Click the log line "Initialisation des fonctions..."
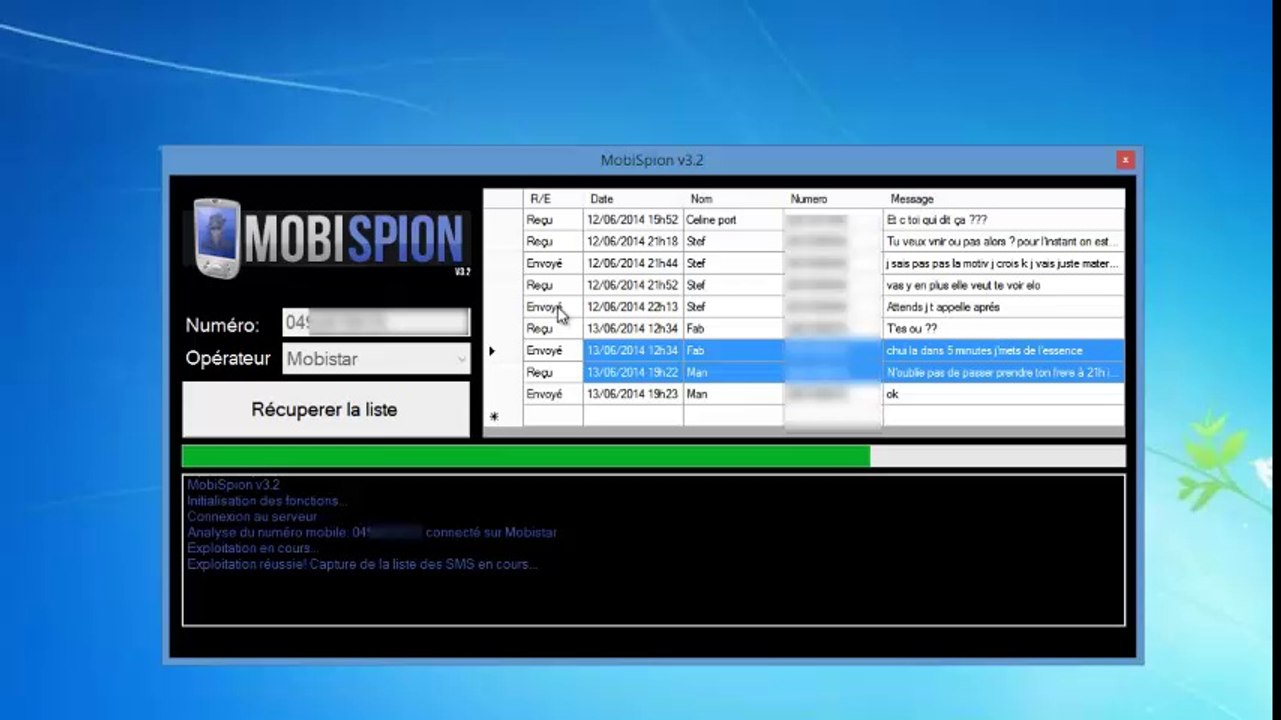This screenshot has width=1281, height=720. (x=267, y=501)
